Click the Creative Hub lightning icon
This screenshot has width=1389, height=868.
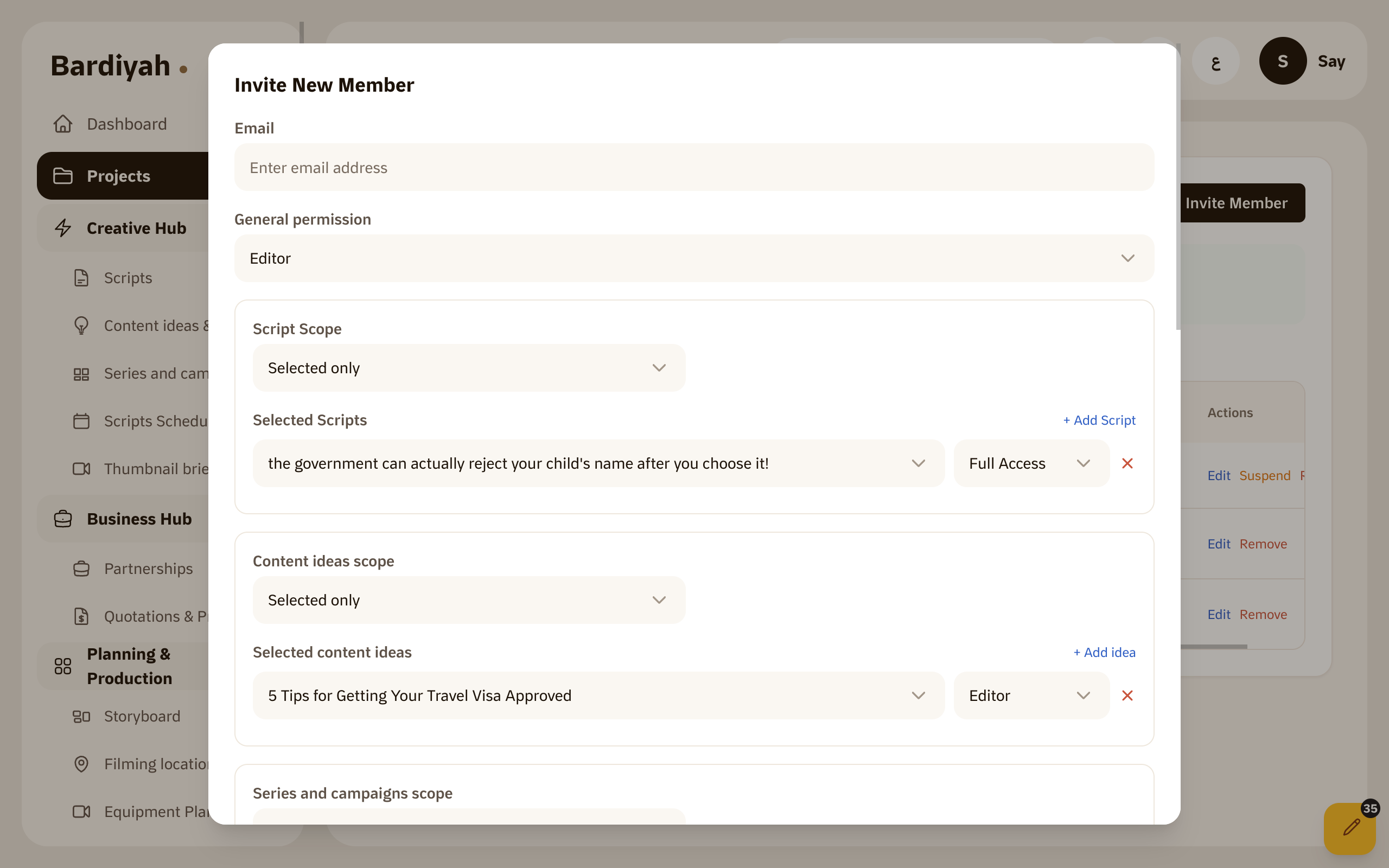pos(63,228)
